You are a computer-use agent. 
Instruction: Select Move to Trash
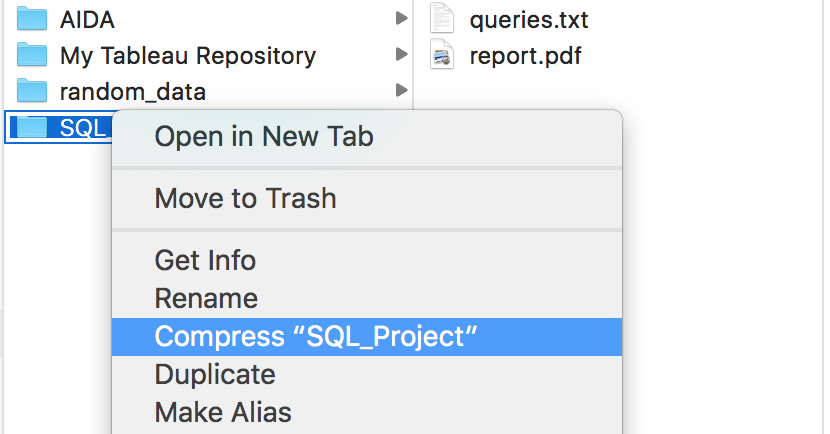pyautogui.click(x=245, y=198)
